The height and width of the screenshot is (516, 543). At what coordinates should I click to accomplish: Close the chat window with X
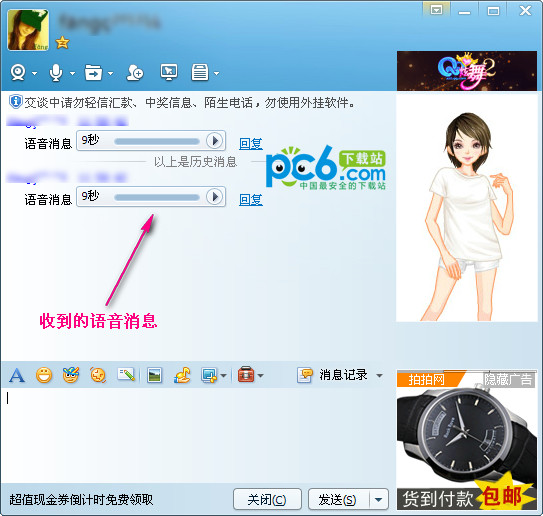click(525, 10)
